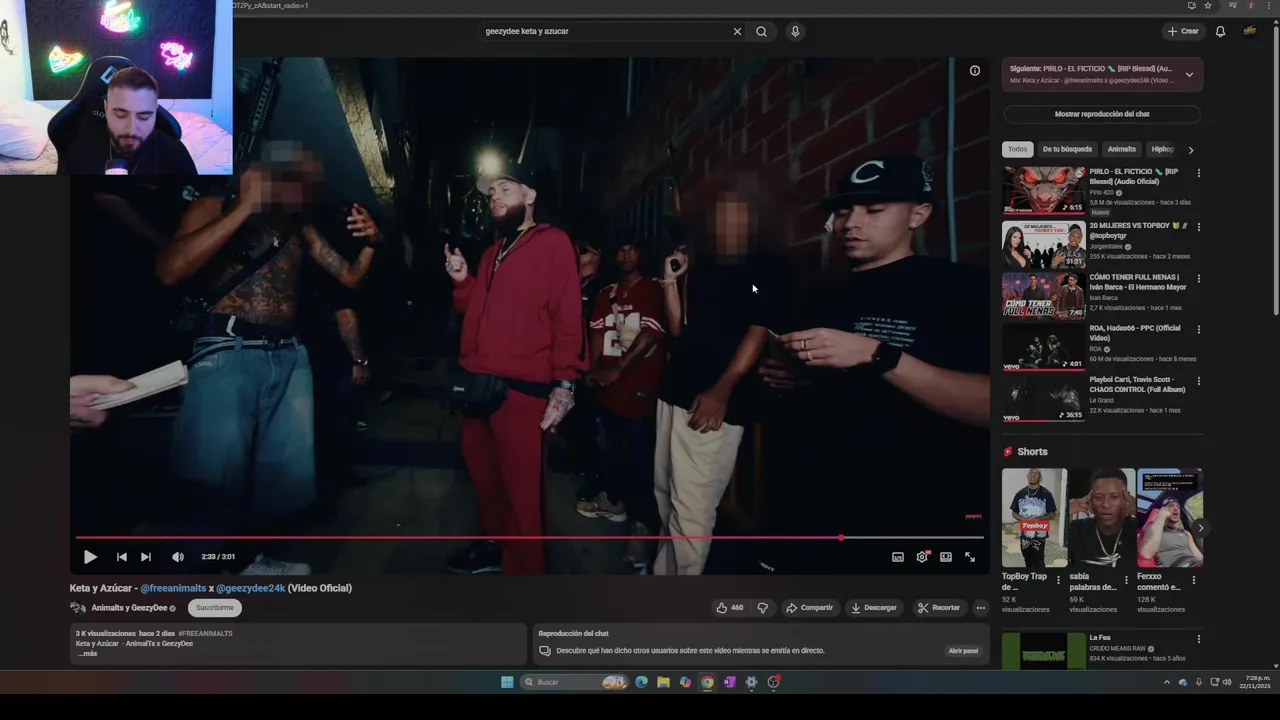Viewport: 1280px width, 720px height.
Task: Open PIRLO - EL FICTICIO video thumbnail
Action: pyautogui.click(x=1043, y=190)
